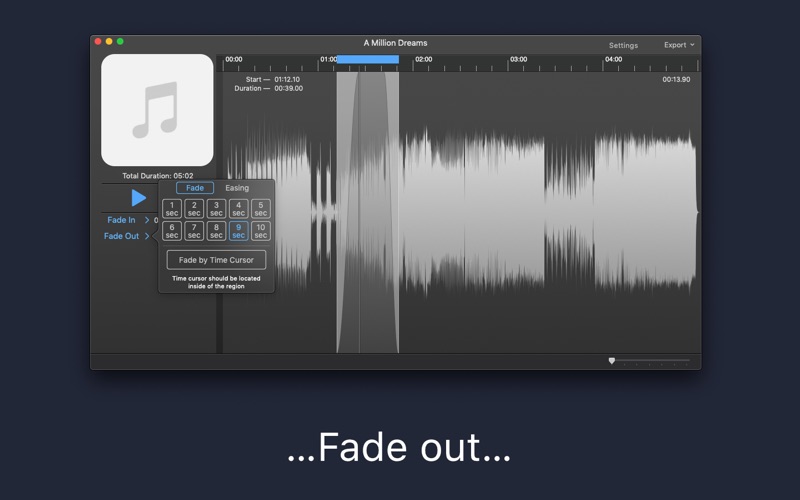The height and width of the screenshot is (500, 800).
Task: Select the 10 sec fade duration
Action: pyautogui.click(x=261, y=231)
